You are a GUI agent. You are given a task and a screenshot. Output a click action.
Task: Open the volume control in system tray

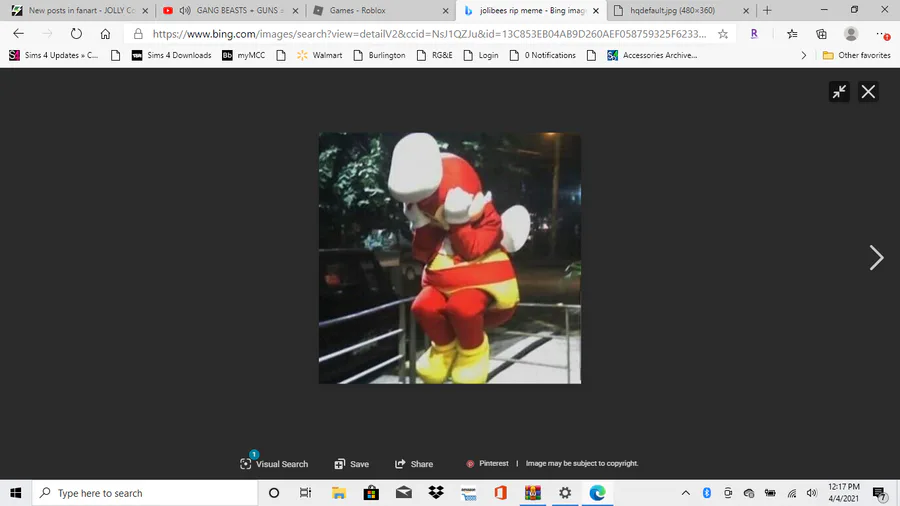(x=812, y=493)
